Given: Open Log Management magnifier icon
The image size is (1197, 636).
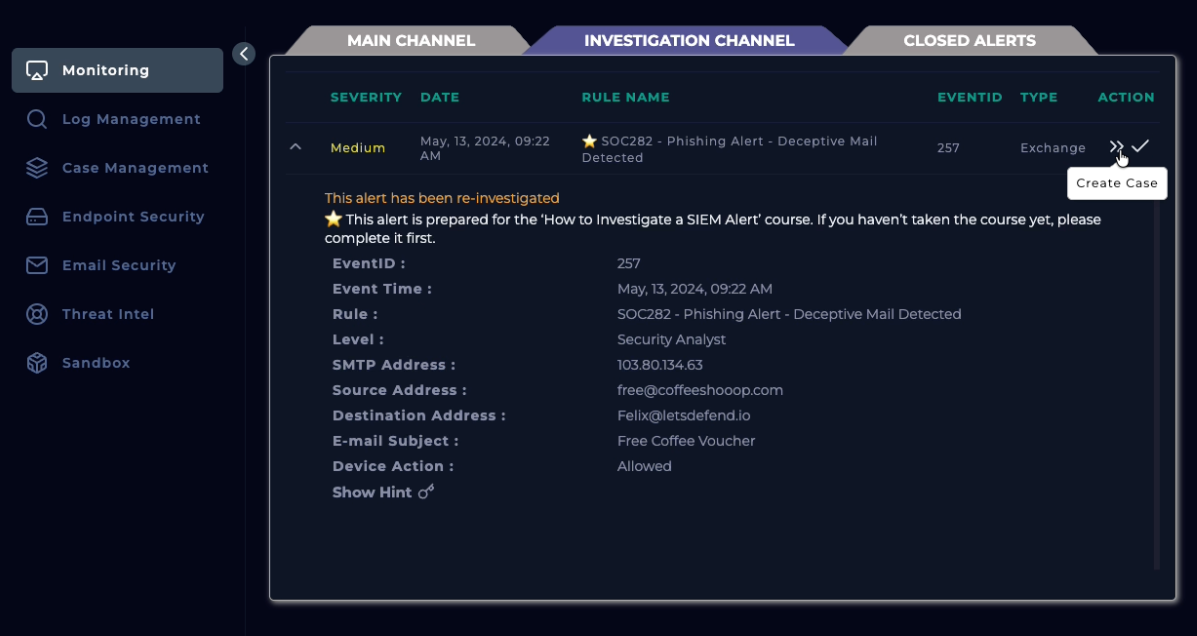Looking at the screenshot, I should tap(37, 120).
